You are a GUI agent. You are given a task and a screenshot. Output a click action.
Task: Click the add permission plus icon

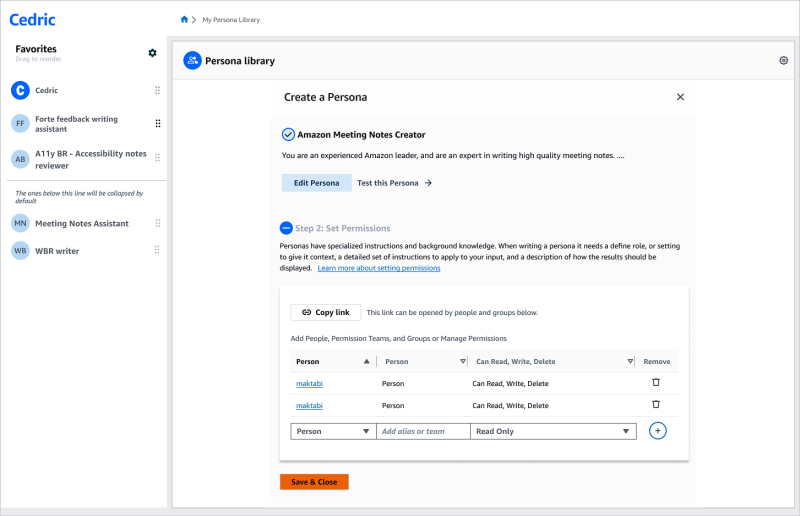(x=657, y=431)
